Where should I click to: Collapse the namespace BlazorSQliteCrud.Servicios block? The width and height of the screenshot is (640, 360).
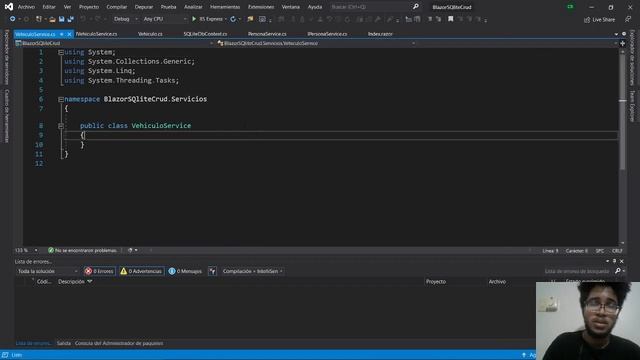click(61, 99)
